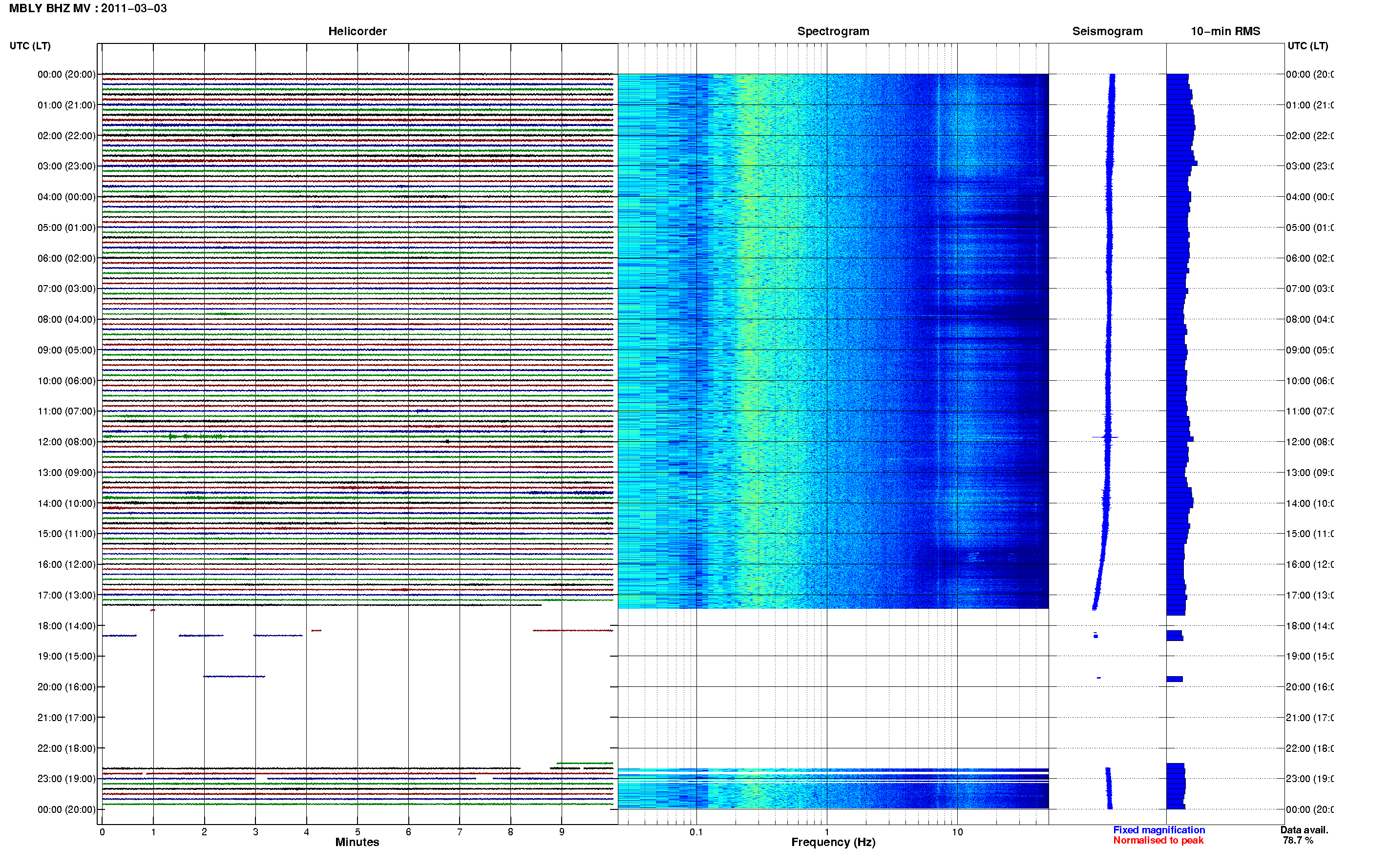Click the left time label 06:00 (02:00)
This screenshot has width=1389, height=868.
coord(66,258)
